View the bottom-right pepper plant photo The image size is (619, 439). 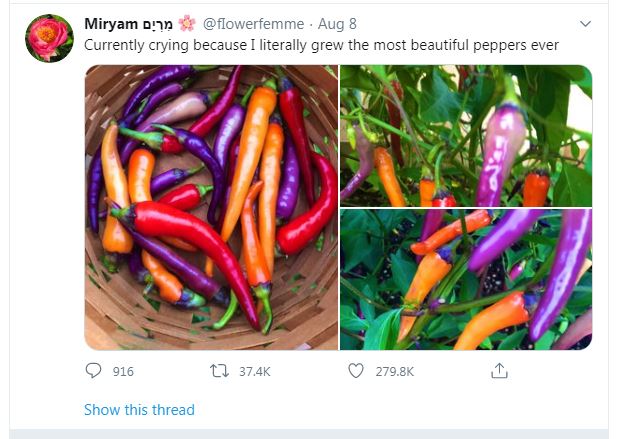pyautogui.click(x=465, y=279)
